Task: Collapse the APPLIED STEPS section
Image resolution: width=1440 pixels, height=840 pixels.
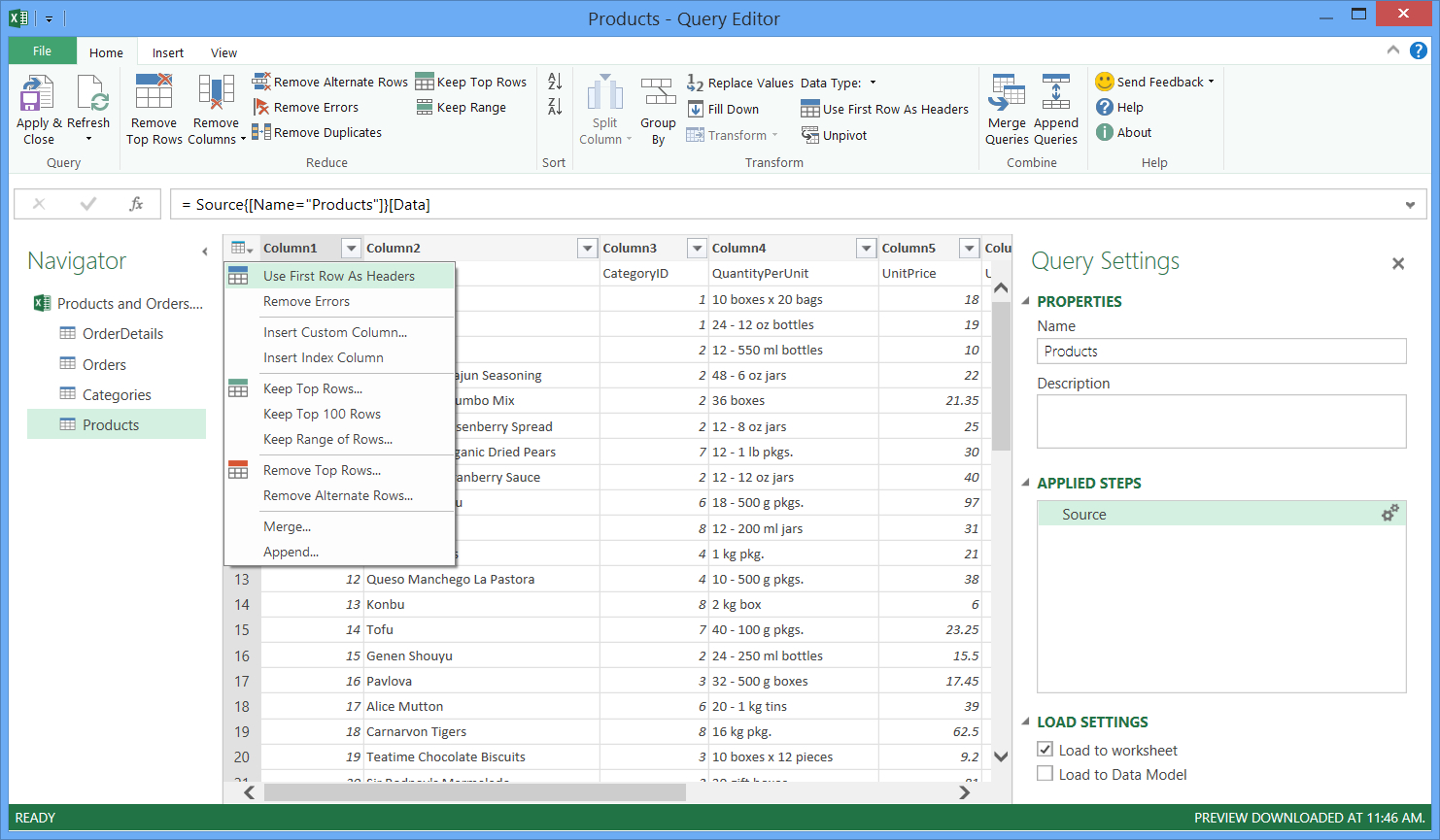Action: click(x=1025, y=483)
